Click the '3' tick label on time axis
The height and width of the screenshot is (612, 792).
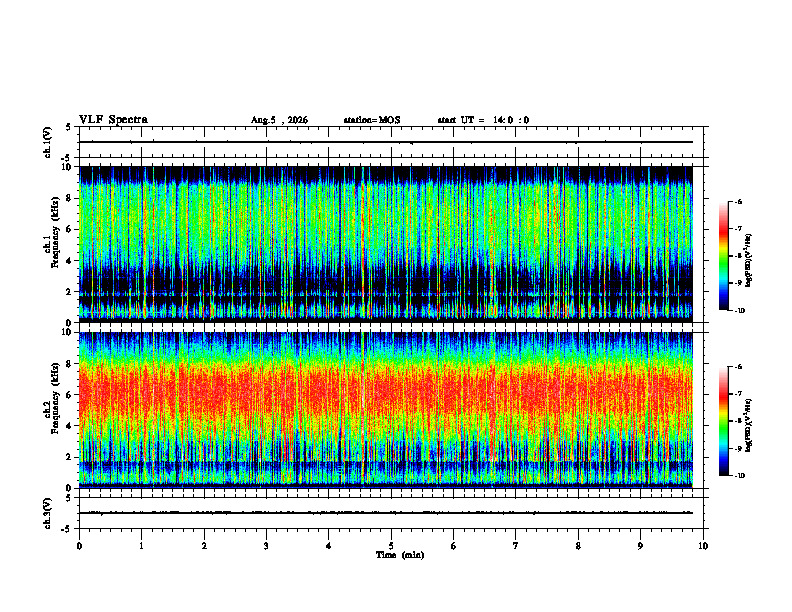tap(266, 546)
